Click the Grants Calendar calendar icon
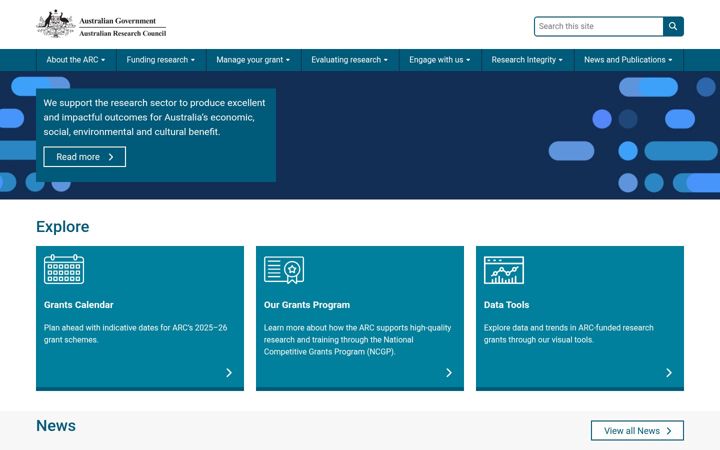Image resolution: width=720 pixels, height=450 pixels. pyautogui.click(x=64, y=269)
